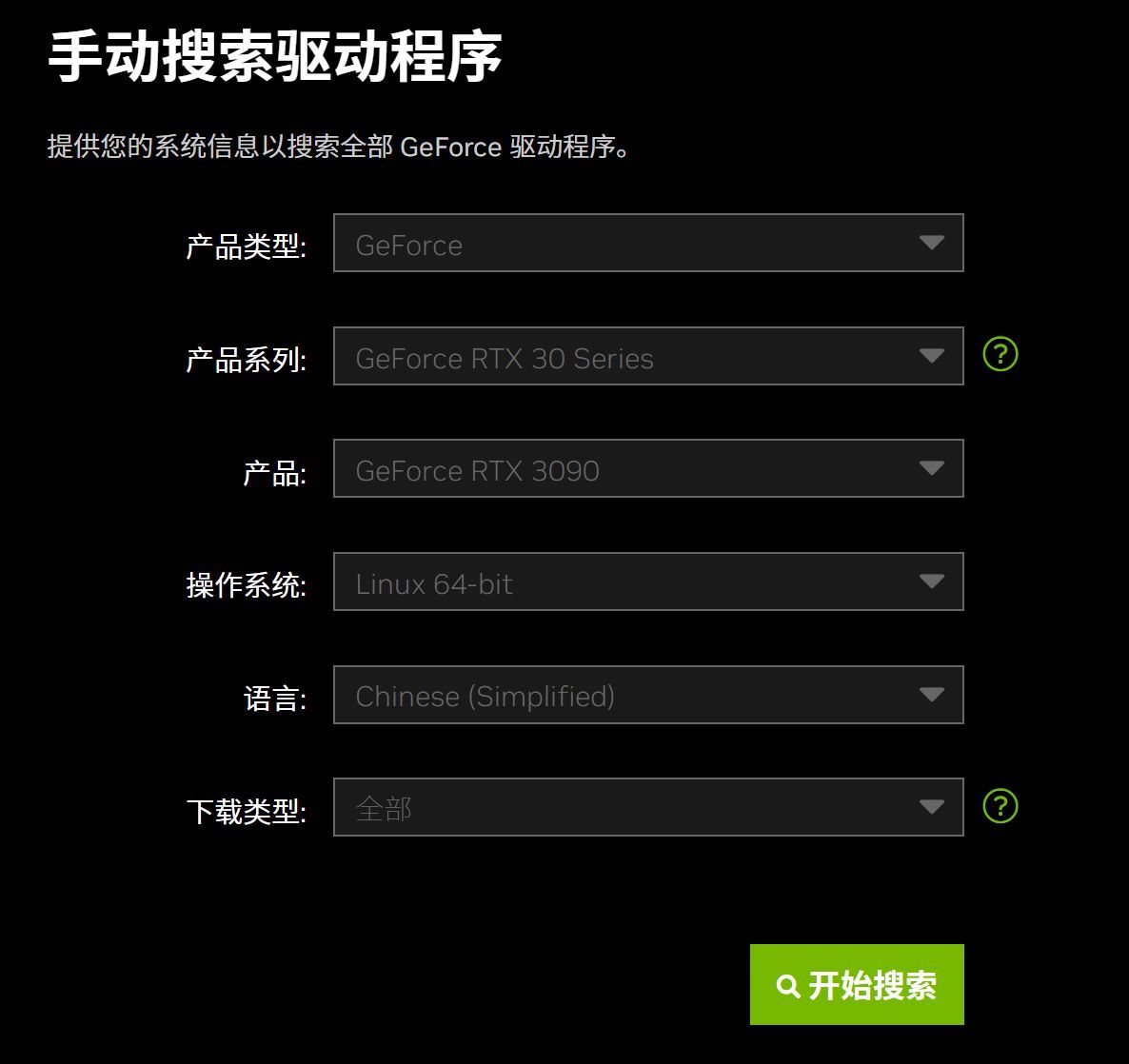Click the magnifier icon in 开始搜索 button
This screenshot has height=1064, width=1129.
(788, 986)
